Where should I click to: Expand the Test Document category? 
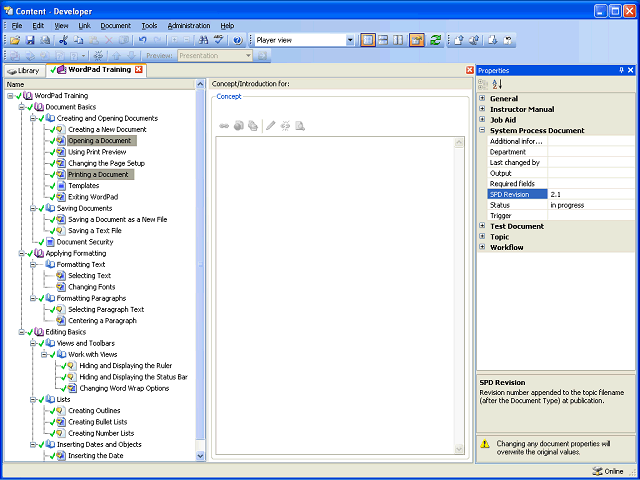482,225
